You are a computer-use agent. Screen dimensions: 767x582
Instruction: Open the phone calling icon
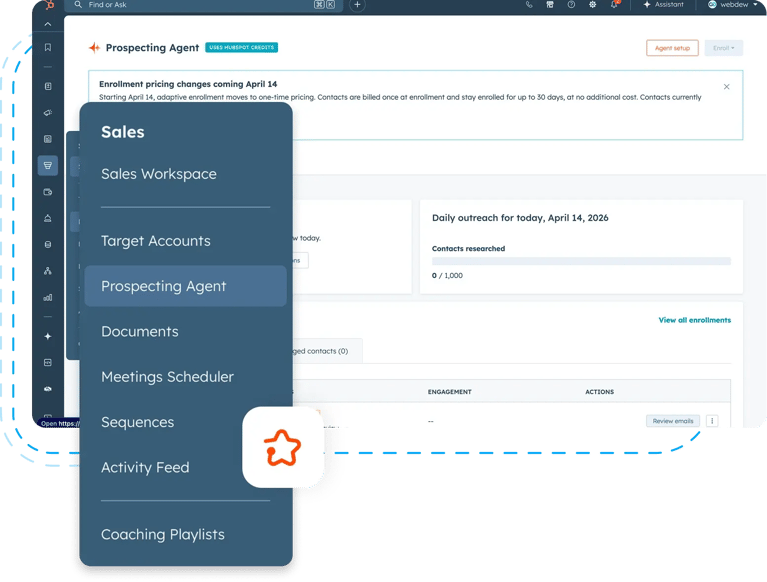pos(529,5)
